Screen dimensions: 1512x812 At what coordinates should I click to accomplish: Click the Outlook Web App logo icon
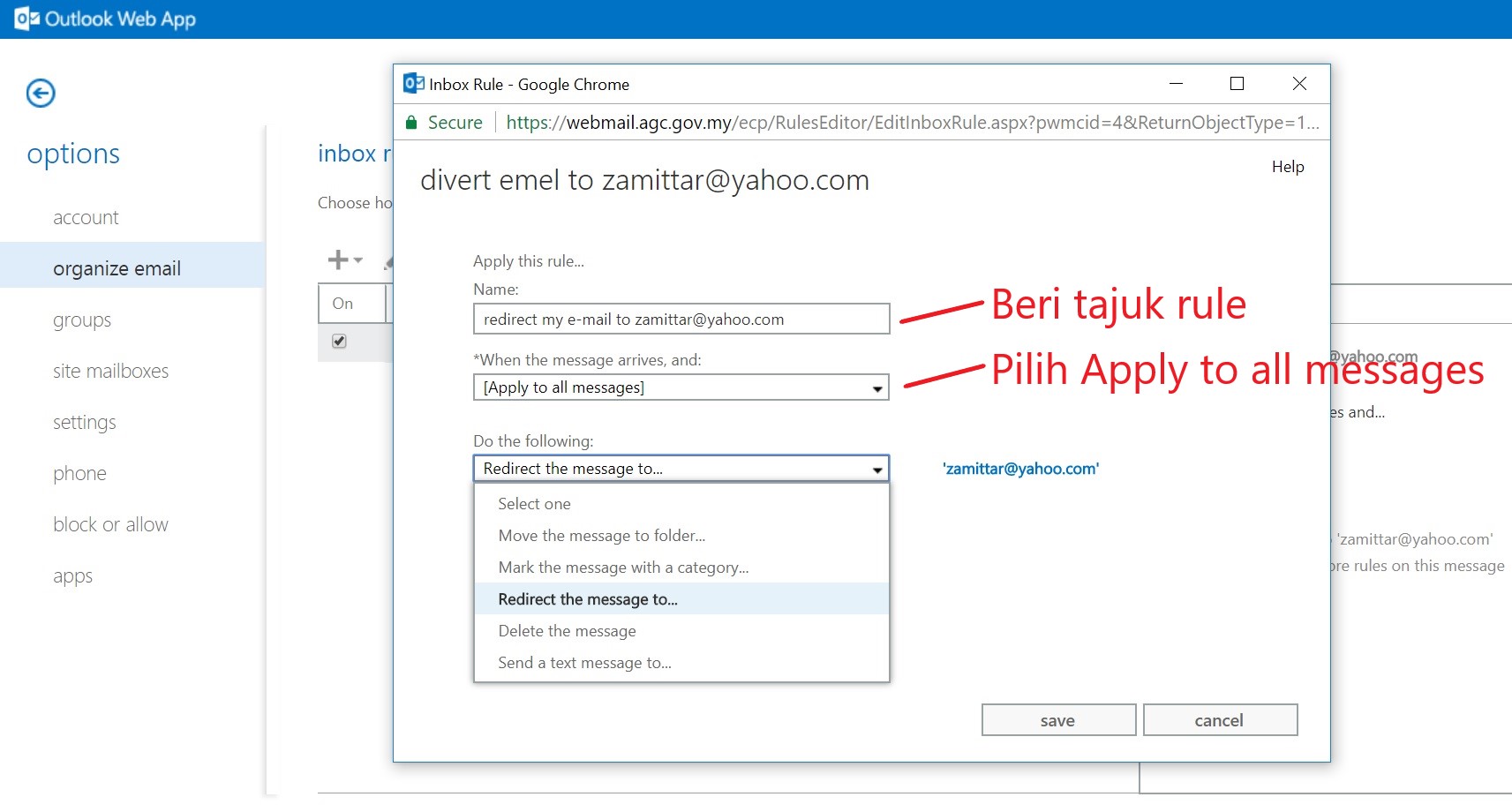point(26,19)
